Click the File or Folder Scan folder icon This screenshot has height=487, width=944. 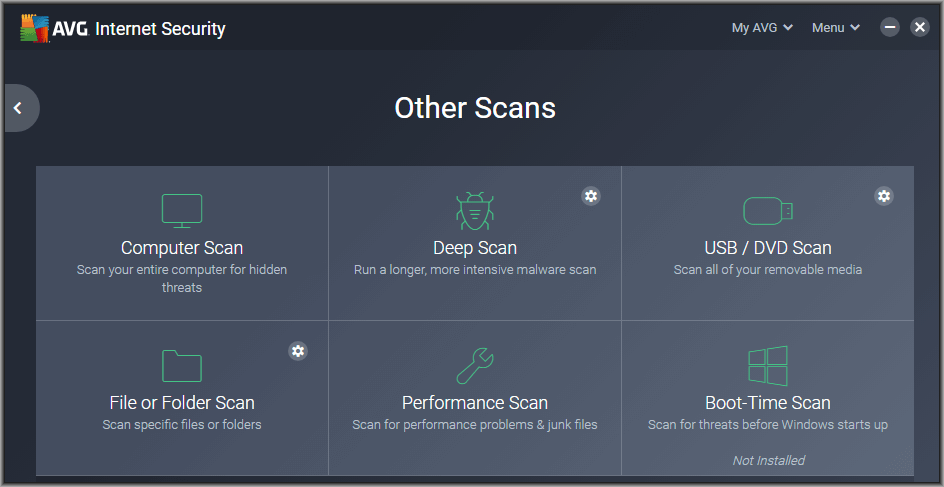pos(182,365)
